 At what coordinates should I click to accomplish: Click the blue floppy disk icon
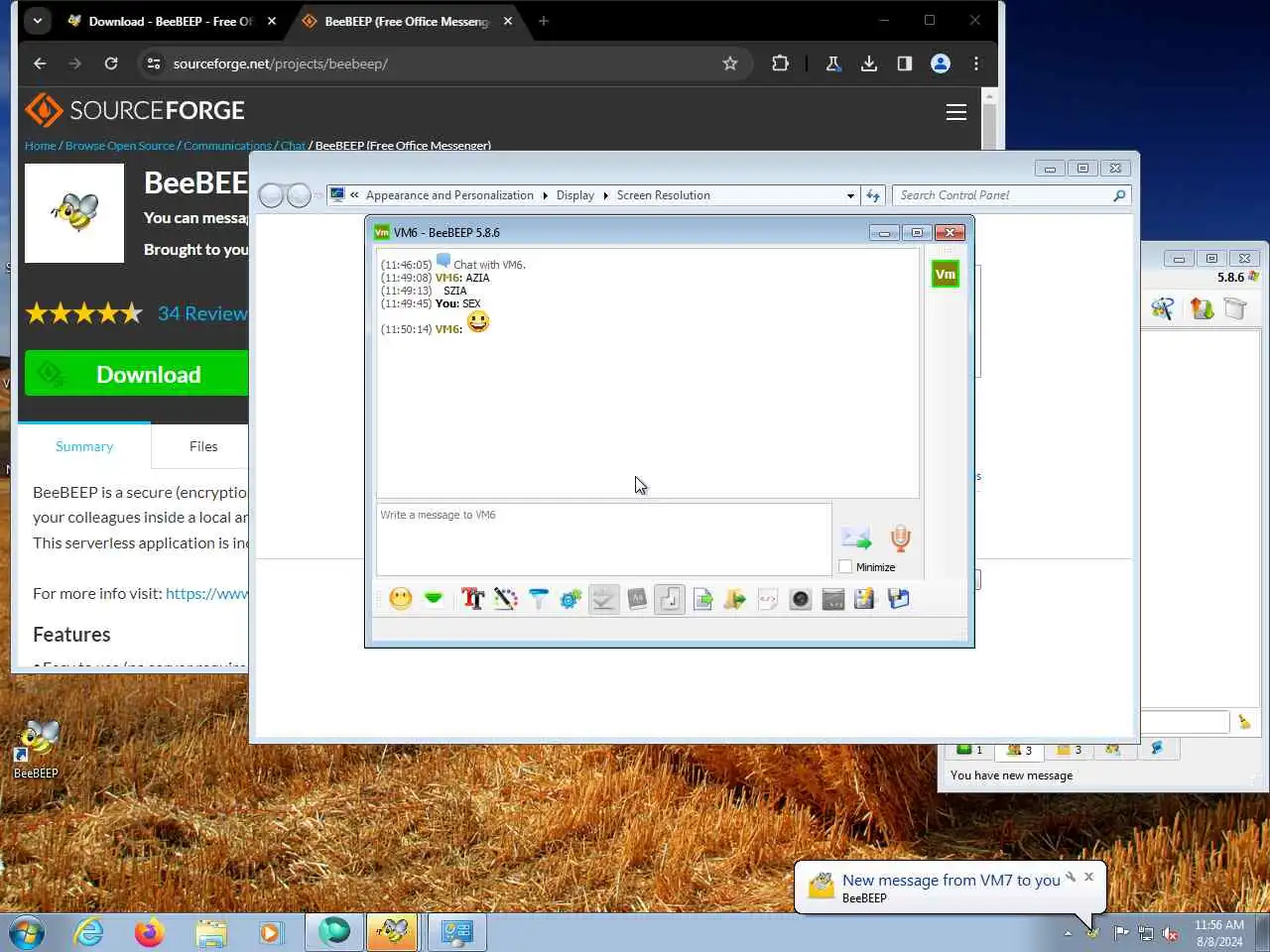(x=899, y=599)
